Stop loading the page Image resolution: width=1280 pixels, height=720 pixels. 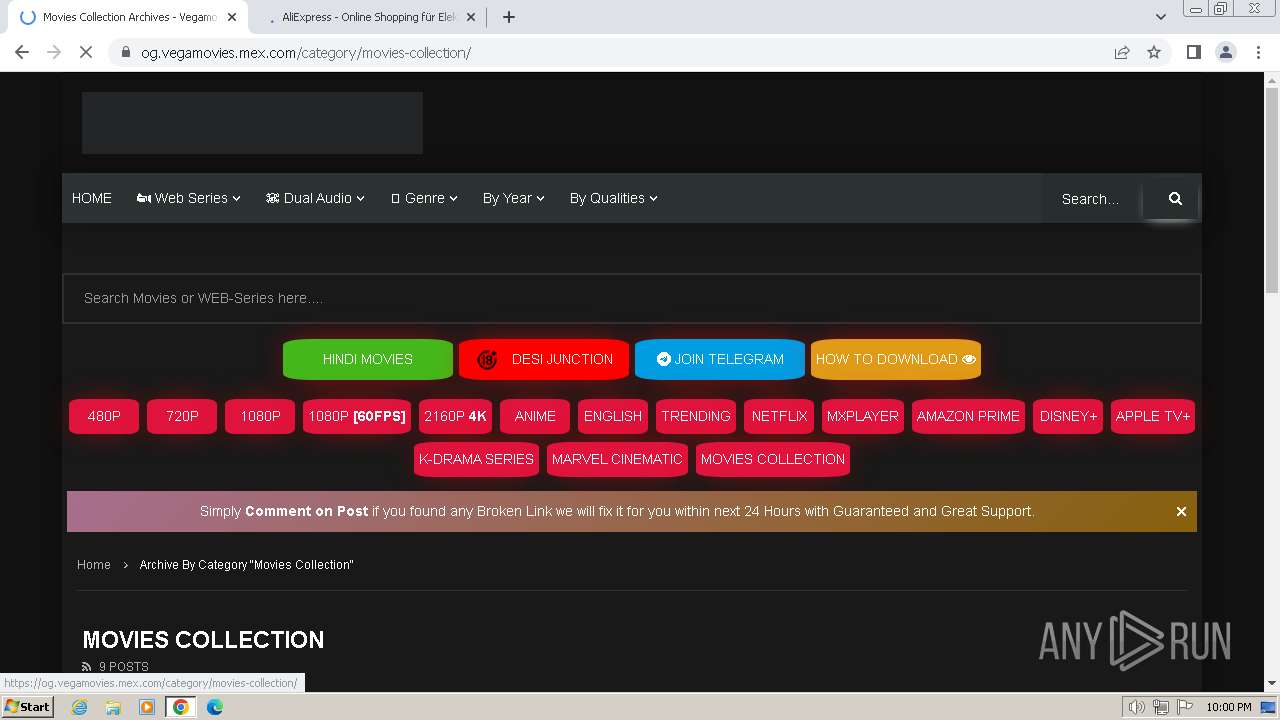pos(86,52)
